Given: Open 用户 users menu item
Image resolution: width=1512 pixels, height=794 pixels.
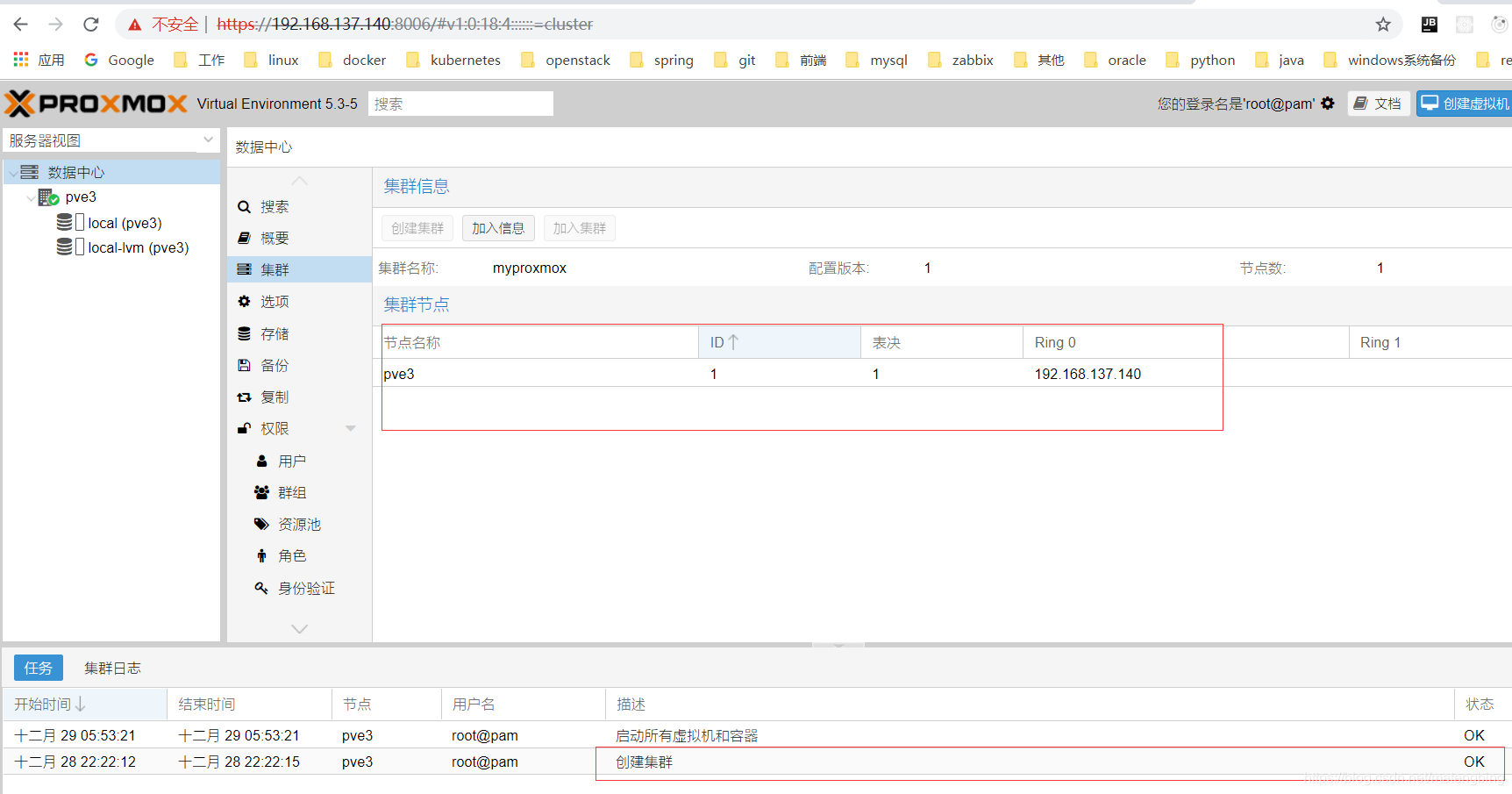Looking at the screenshot, I should 299,461.
